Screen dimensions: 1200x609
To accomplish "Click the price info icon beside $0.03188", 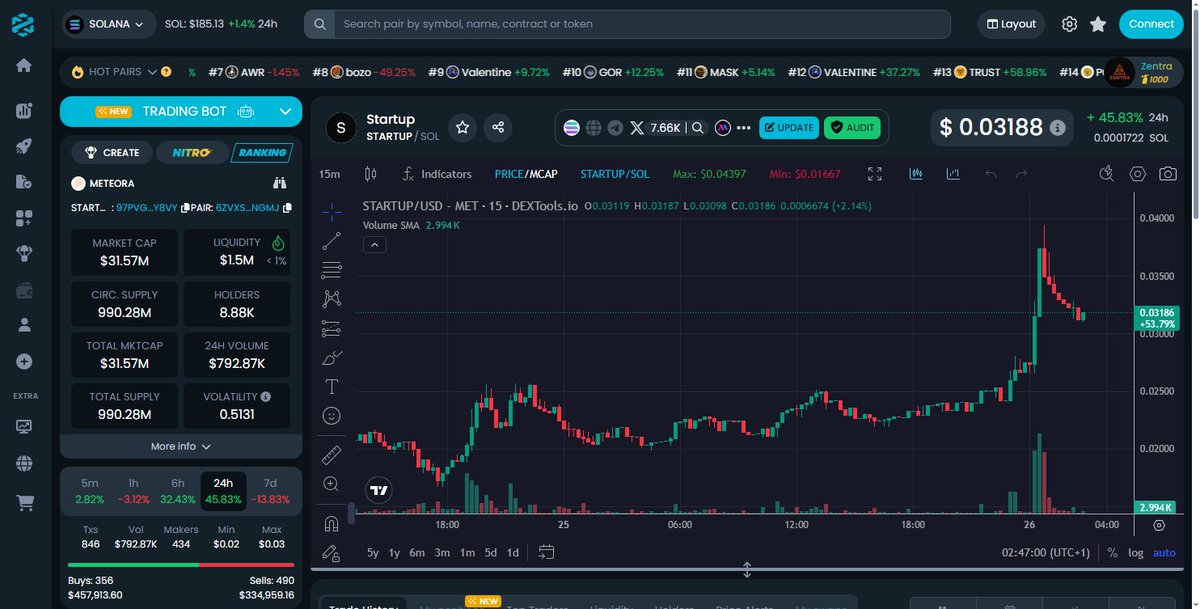I will tap(1058, 128).
